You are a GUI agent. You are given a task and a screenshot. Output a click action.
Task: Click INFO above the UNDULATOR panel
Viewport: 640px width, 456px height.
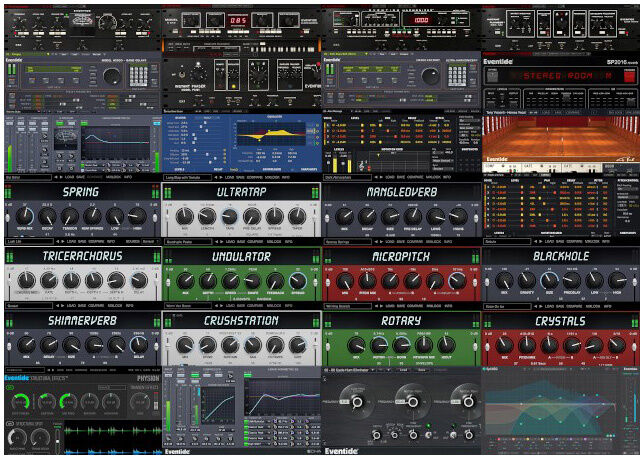(289, 242)
